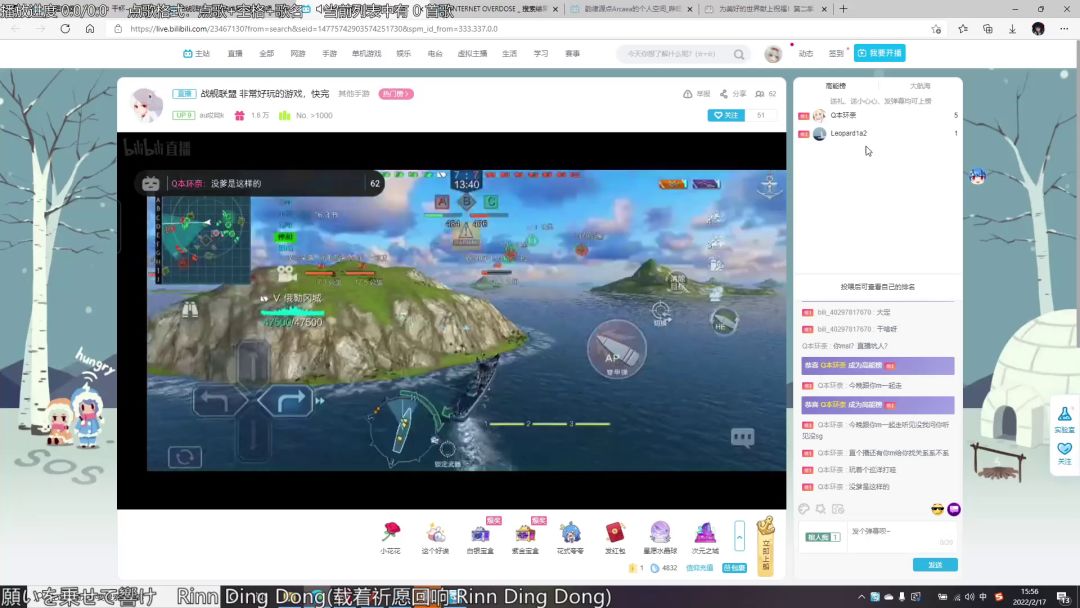Click the purple chat icon above input
Image resolution: width=1080 pixels, height=608 pixels.
tap(954, 510)
